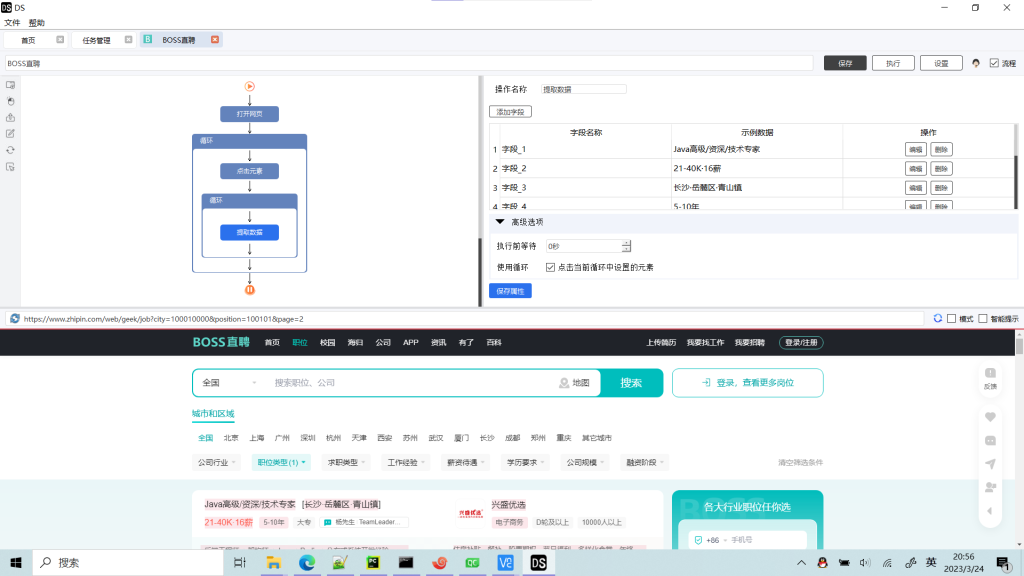1024x576 pixels.
Task: Click the loop/refresh icon in the left sidebar
Action: point(10,148)
